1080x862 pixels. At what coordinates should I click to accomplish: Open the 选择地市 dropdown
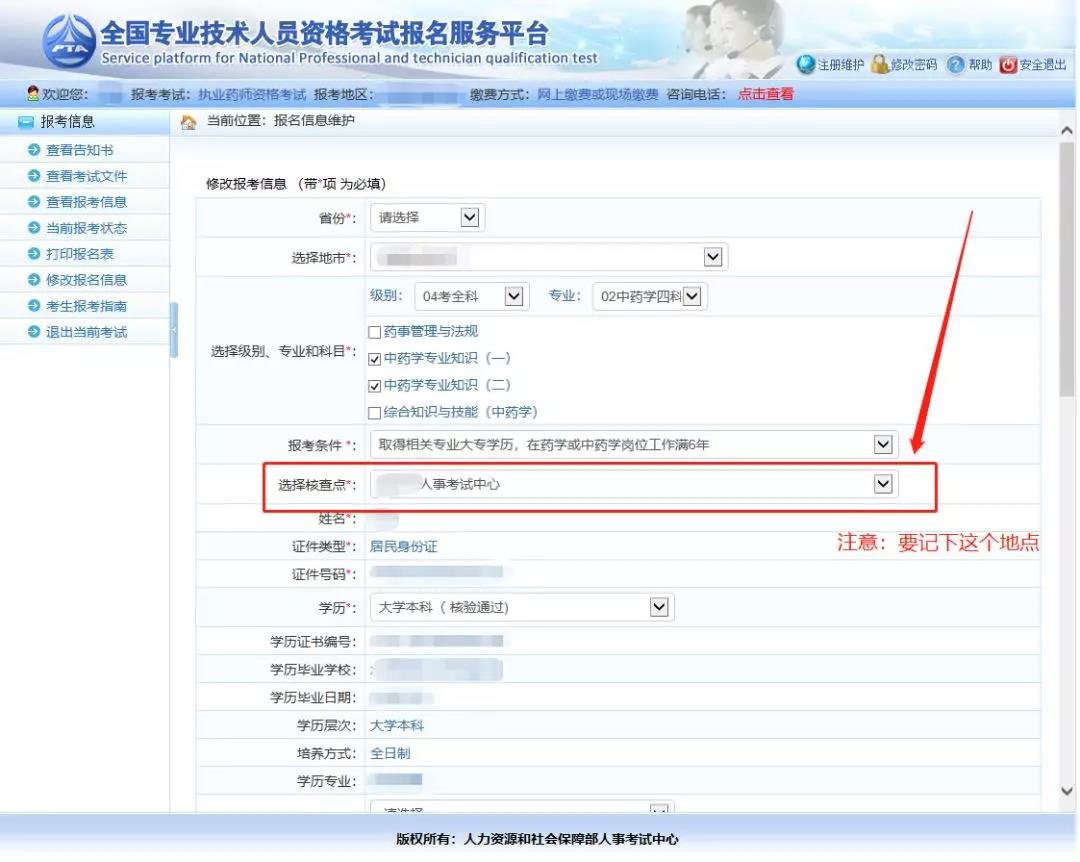(x=549, y=257)
